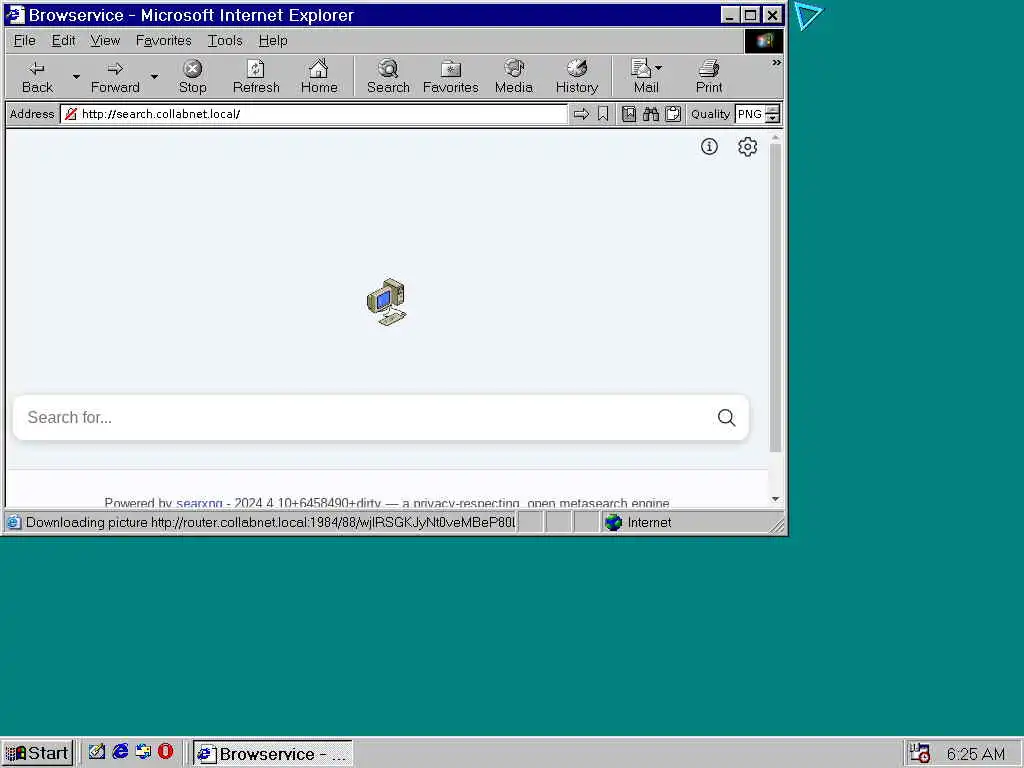
Task: Open the page info (i) icon
Action: click(709, 146)
